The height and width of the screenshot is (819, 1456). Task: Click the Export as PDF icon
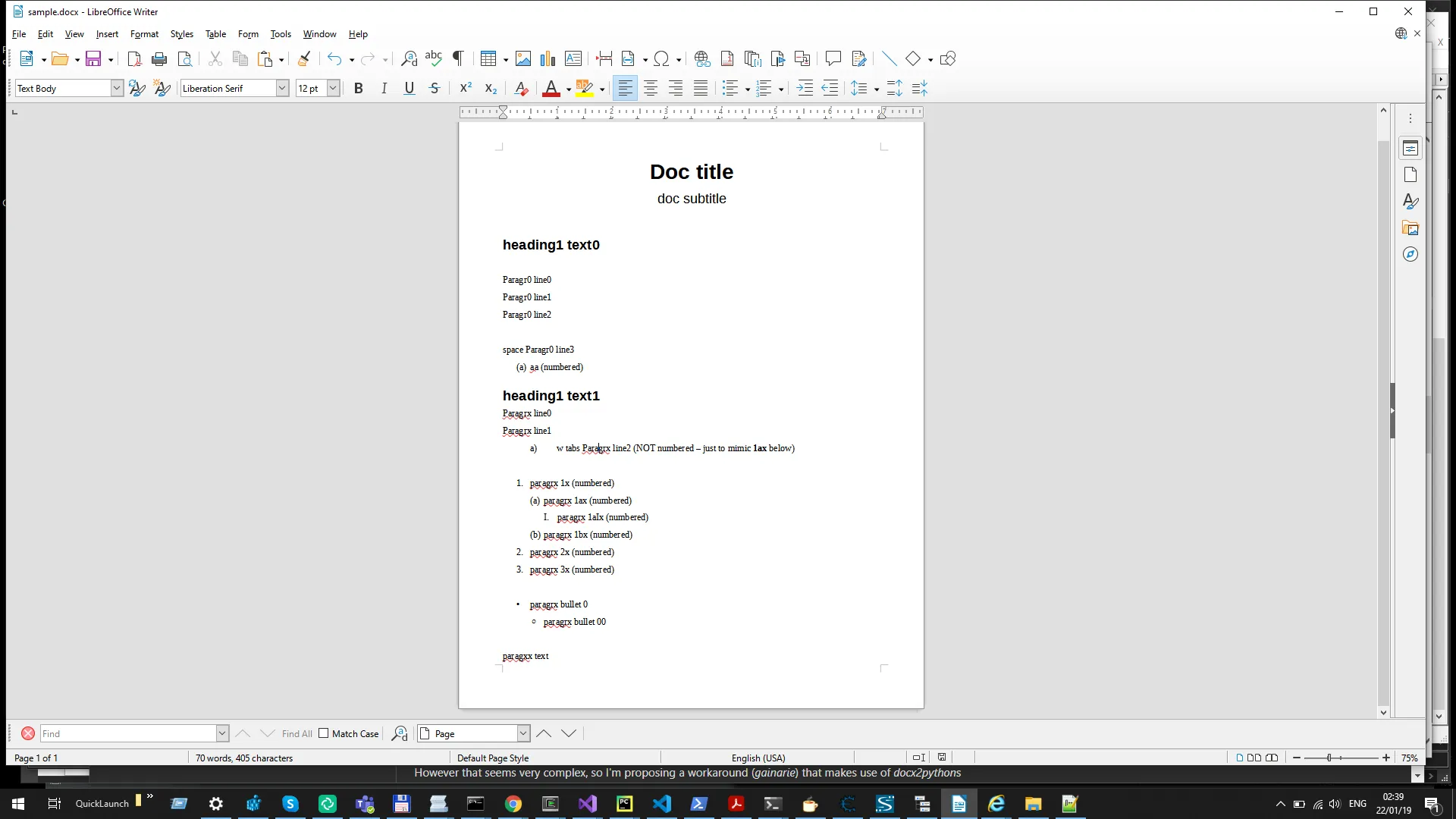pos(134,59)
